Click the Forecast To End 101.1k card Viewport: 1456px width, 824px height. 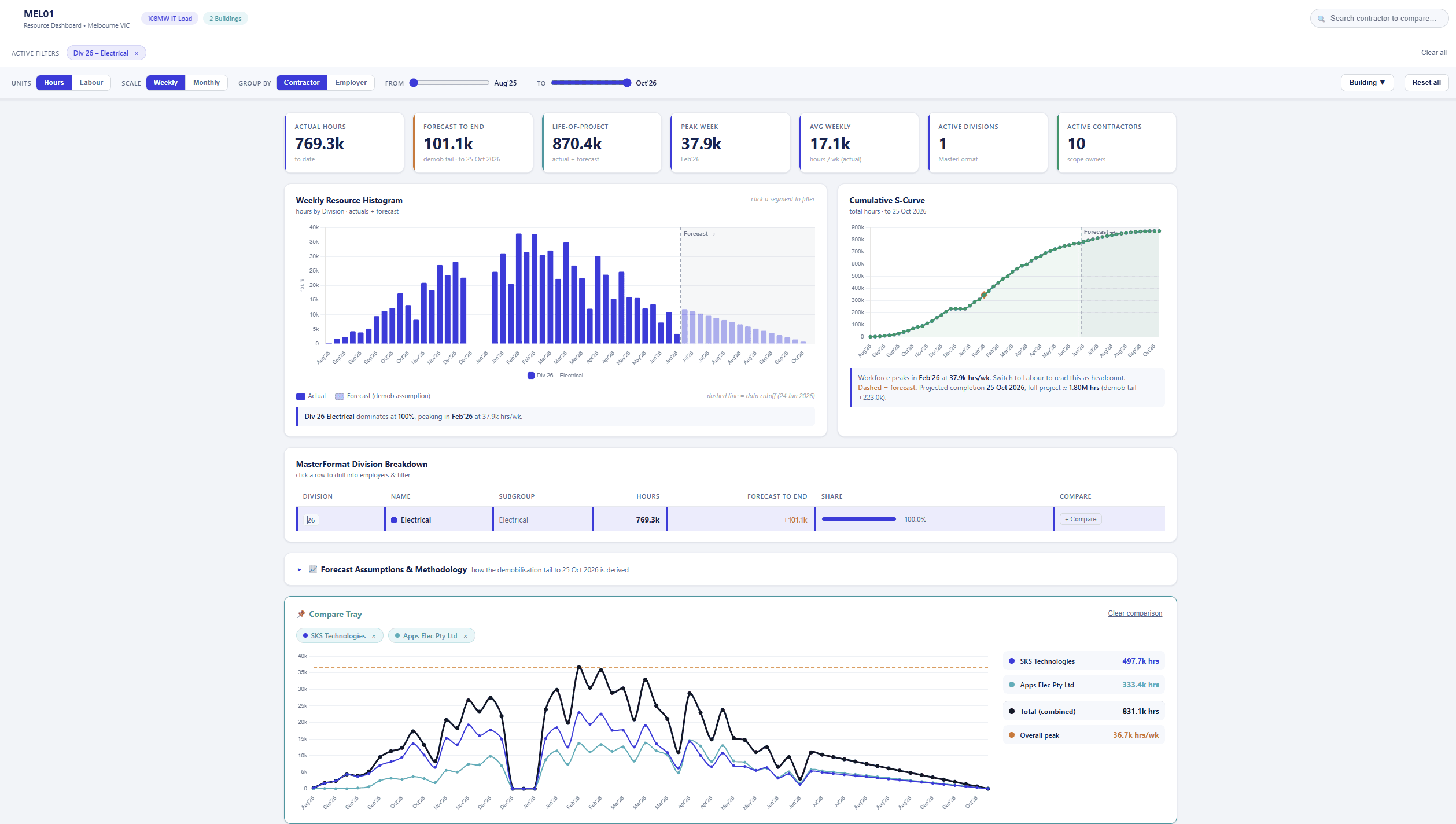click(473, 142)
